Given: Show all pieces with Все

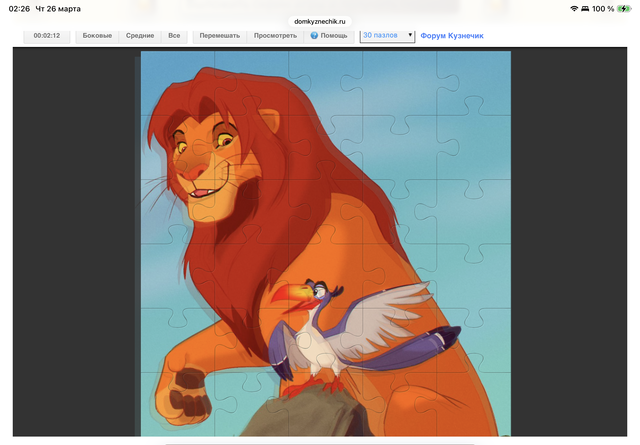Looking at the screenshot, I should 174,35.
